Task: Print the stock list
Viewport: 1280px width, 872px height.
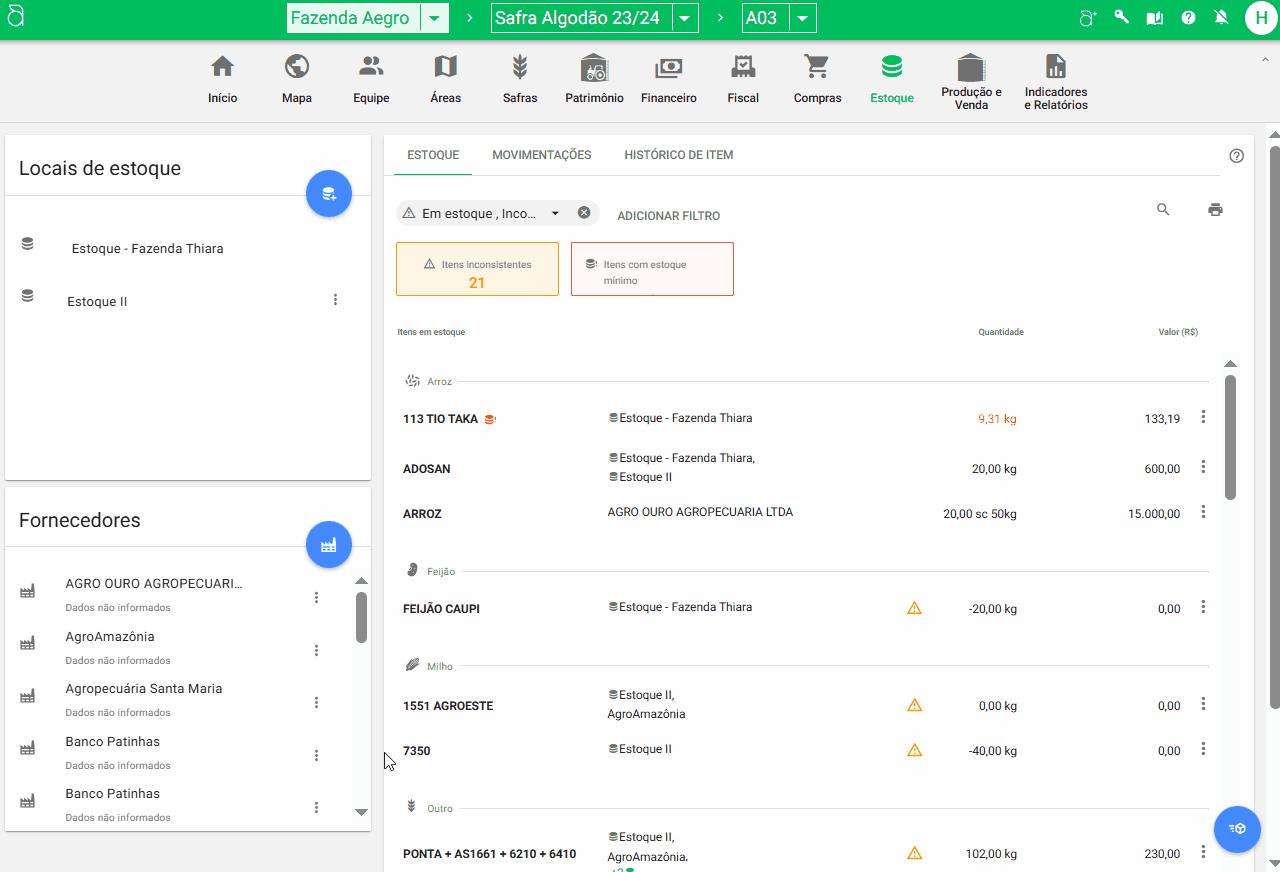Action: pos(1215,210)
